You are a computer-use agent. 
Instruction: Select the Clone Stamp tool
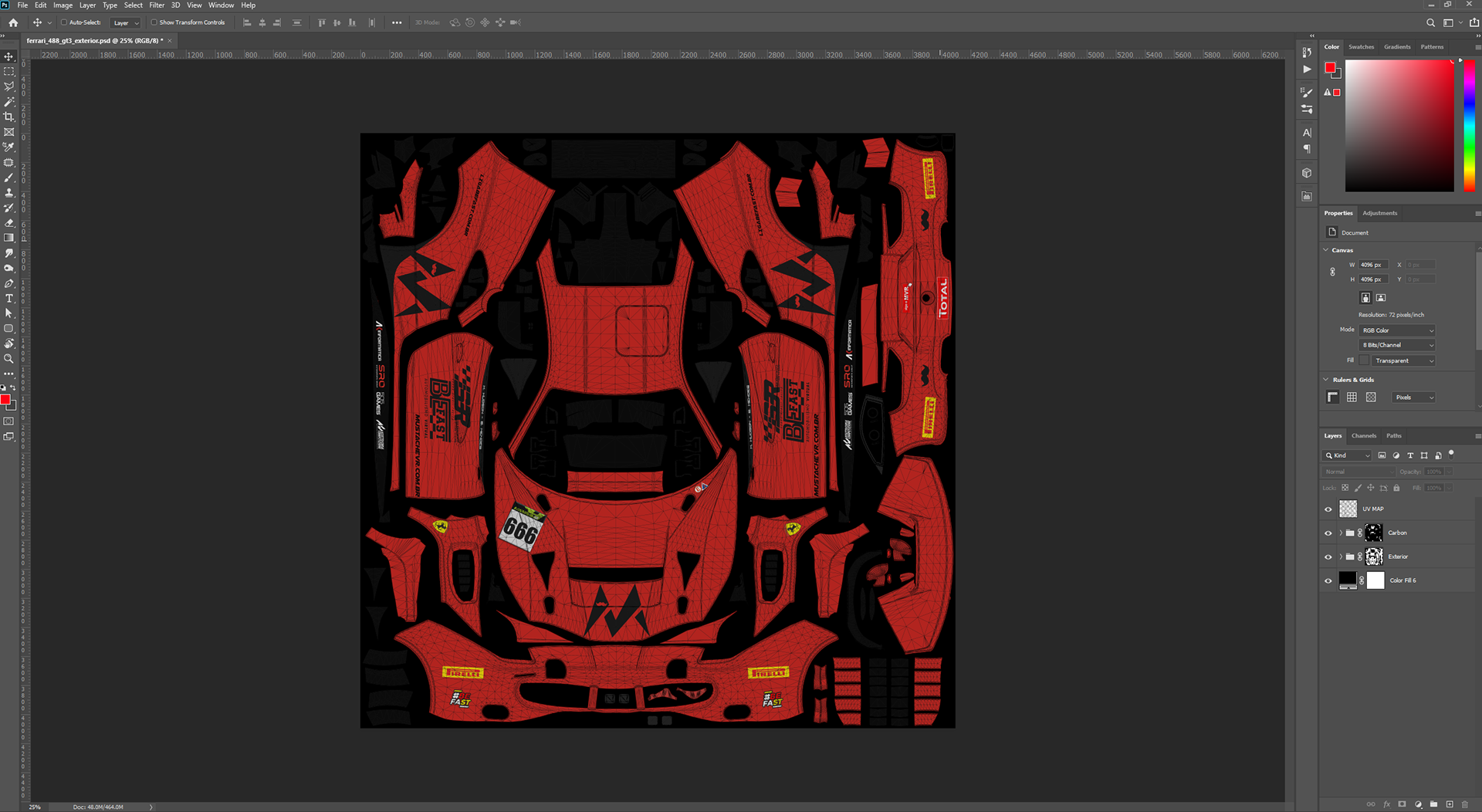(x=8, y=192)
